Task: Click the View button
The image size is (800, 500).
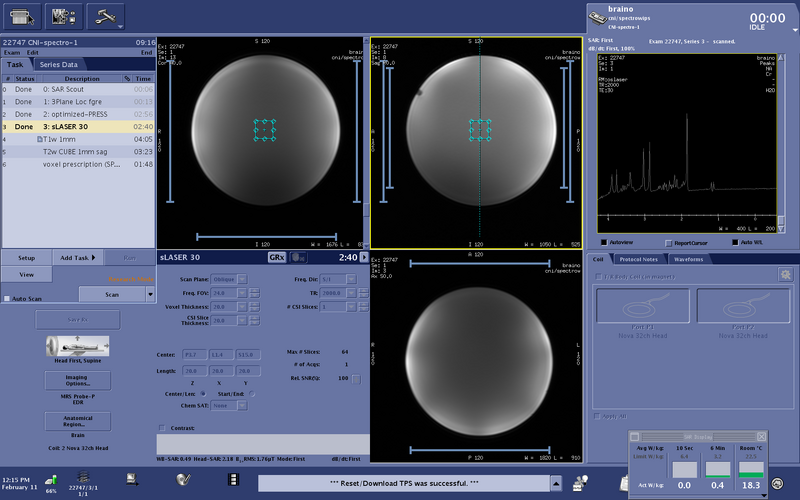Action: (27, 274)
